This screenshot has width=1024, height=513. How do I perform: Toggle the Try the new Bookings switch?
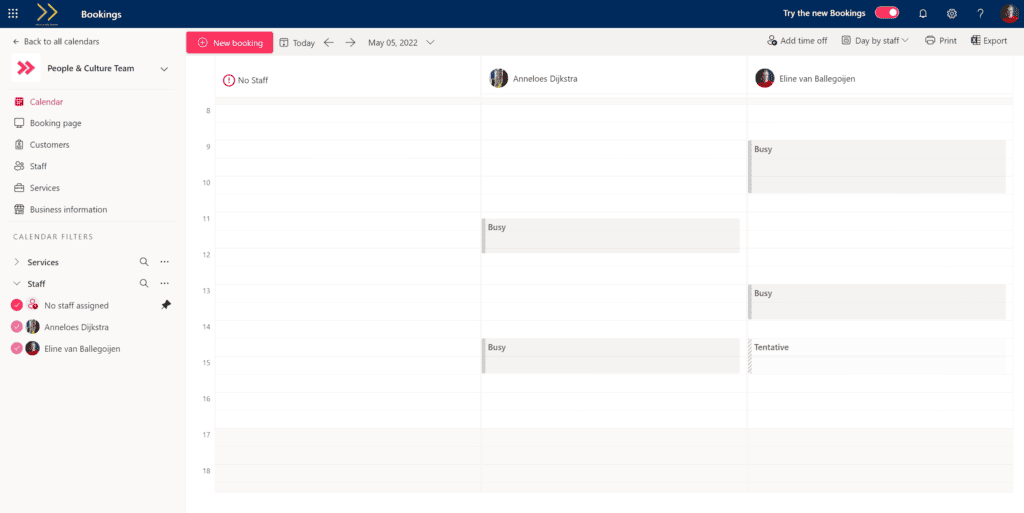tap(887, 13)
